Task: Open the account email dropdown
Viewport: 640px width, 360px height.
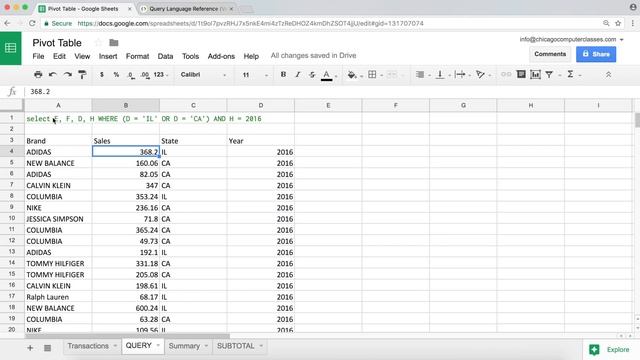Action: (x=571, y=39)
